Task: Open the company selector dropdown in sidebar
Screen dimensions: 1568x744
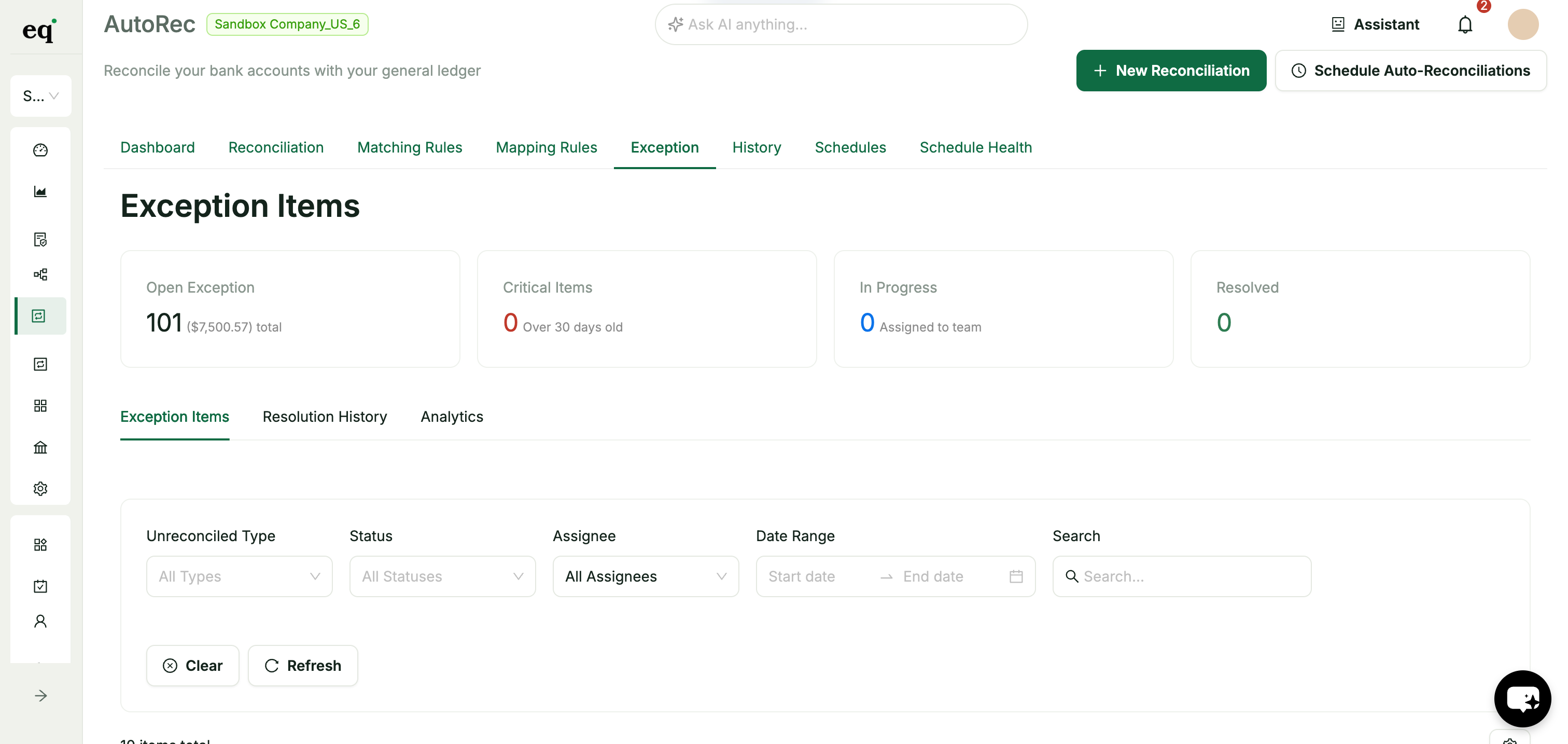Action: 41,96
